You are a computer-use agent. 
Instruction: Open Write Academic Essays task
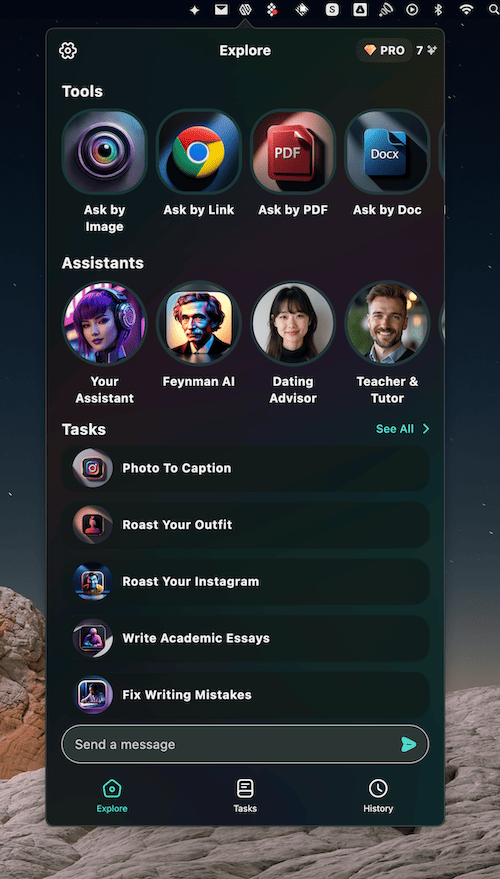coord(246,638)
